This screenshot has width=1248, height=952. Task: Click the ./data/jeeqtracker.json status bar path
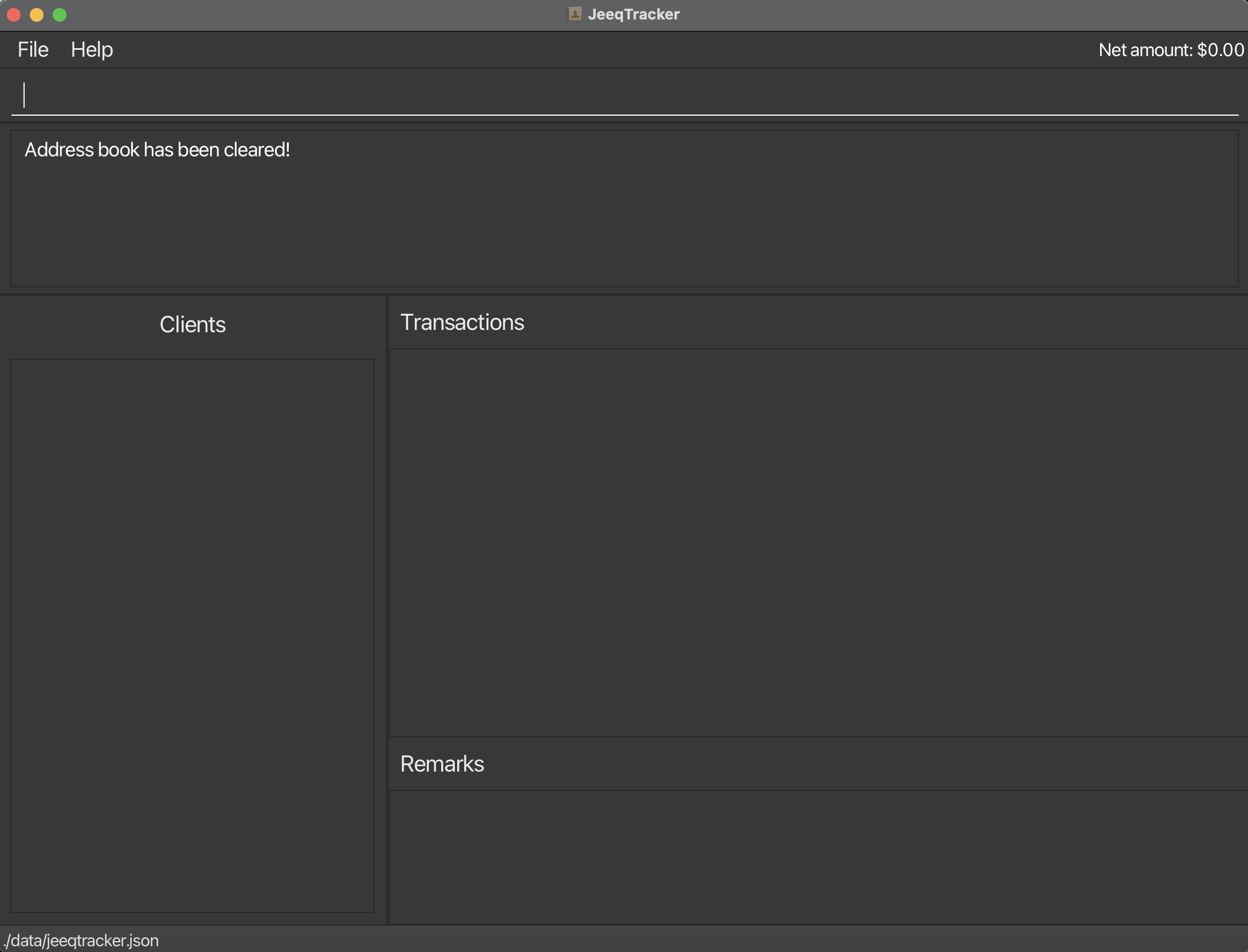[x=81, y=941]
